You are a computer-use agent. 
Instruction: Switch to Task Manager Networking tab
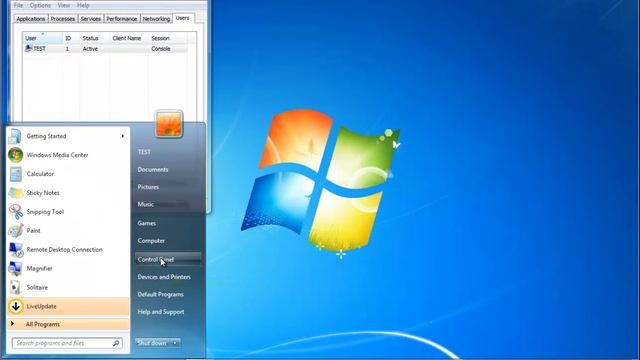(x=156, y=19)
